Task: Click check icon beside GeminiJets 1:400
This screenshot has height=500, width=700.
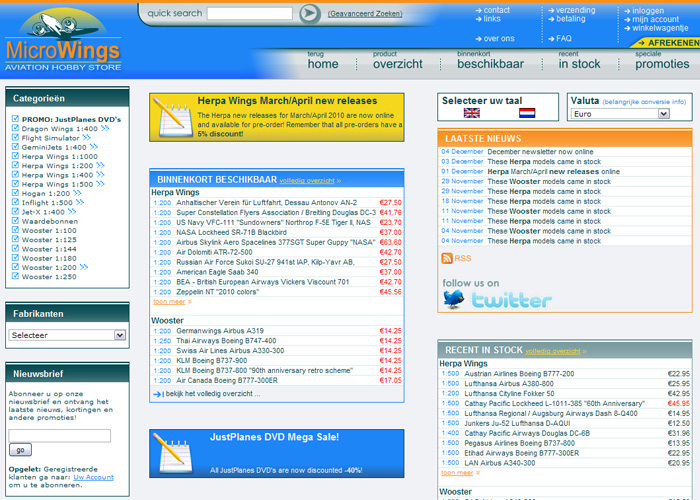Action: 15,147
